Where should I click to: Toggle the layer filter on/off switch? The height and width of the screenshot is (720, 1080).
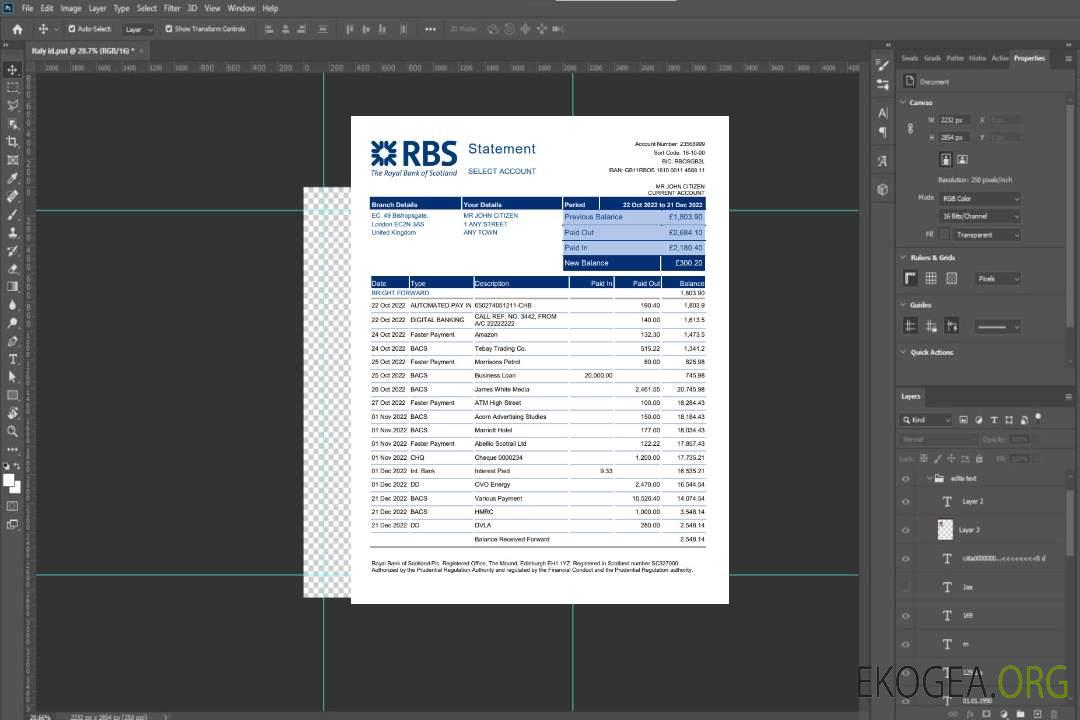(1038, 417)
